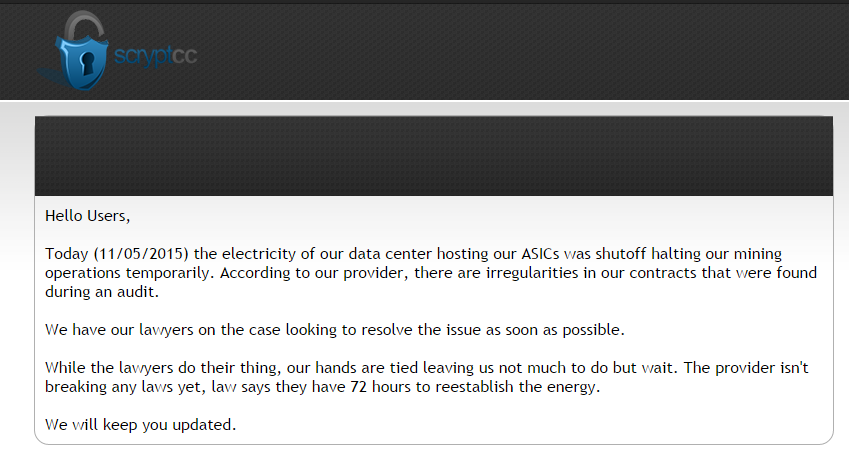
Task: Click the keyhole in the padlock logo
Action: [x=86, y=63]
